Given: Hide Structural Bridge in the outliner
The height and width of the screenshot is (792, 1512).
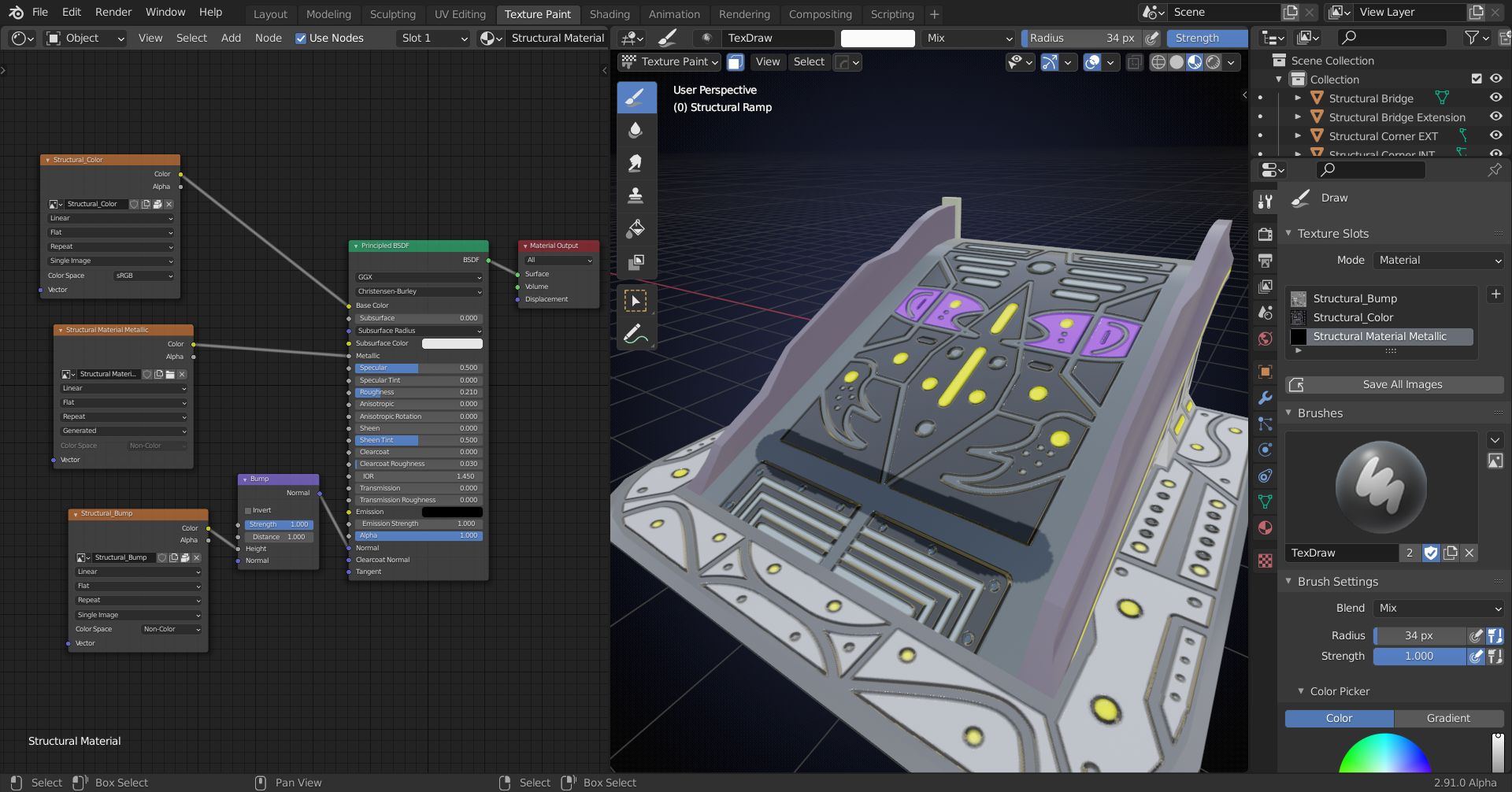Looking at the screenshot, I should [1496, 98].
